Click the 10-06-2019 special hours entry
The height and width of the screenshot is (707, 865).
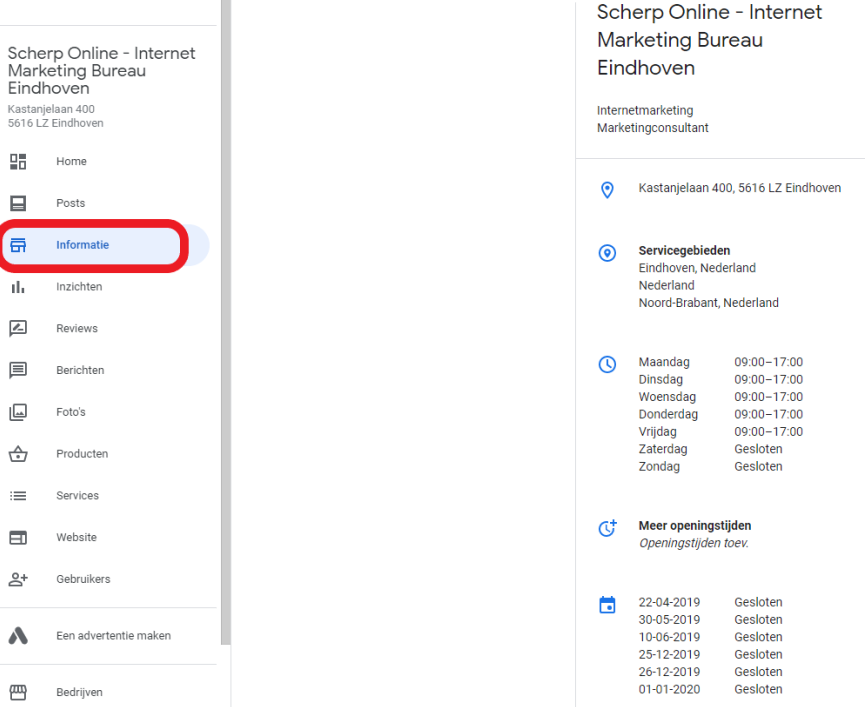[711, 637]
